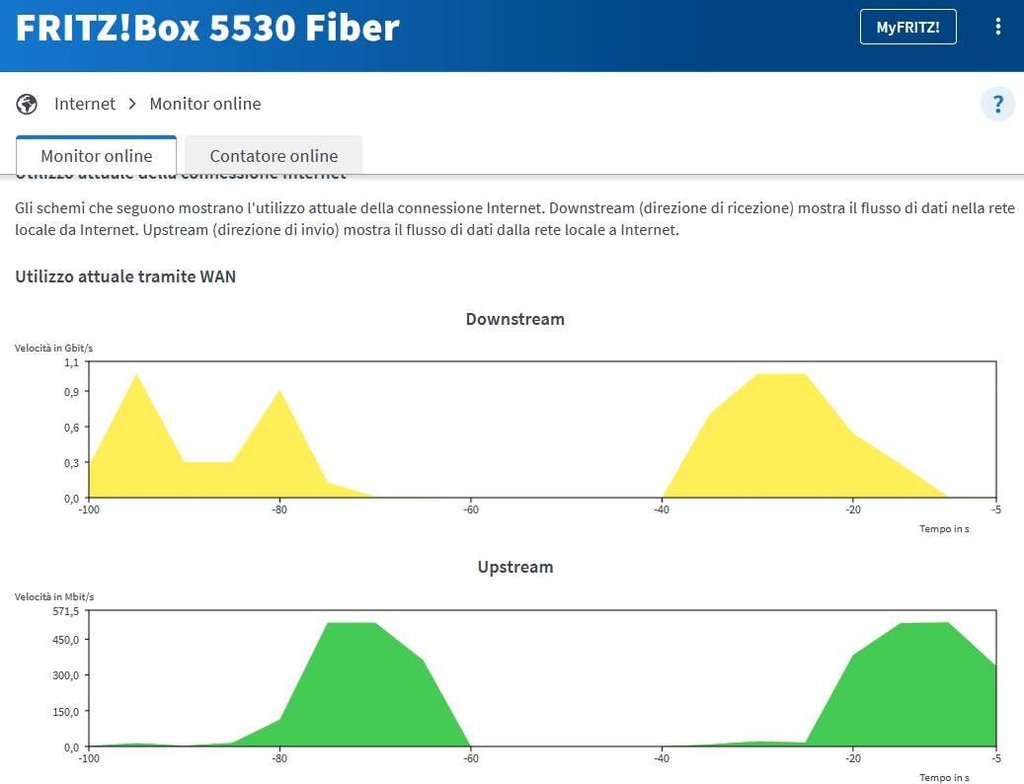Click the Upstream chart title

tap(515, 566)
